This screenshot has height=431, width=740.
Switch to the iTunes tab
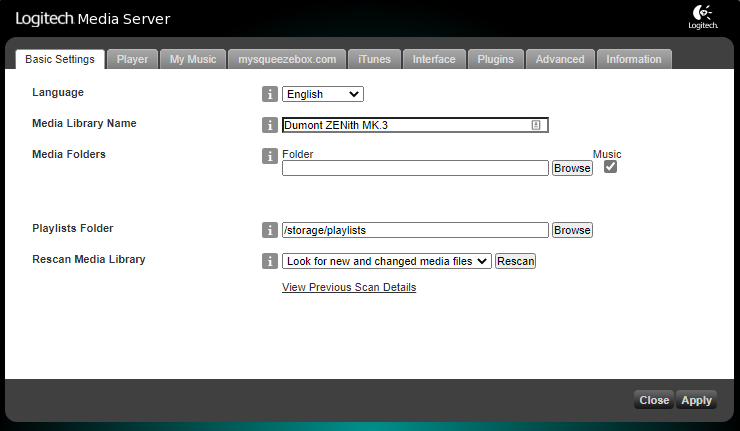tap(374, 59)
